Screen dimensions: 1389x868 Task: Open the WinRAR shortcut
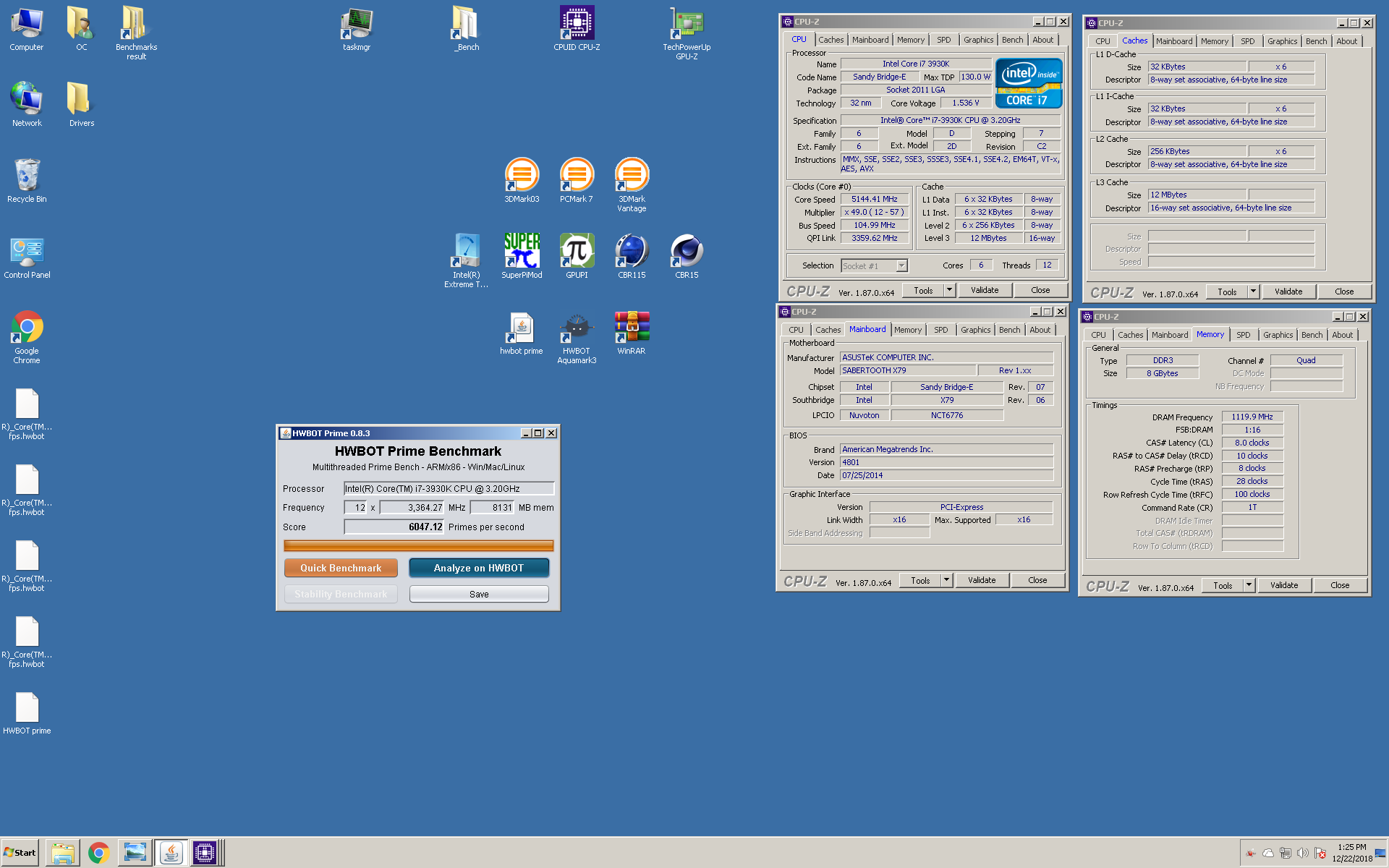click(632, 333)
